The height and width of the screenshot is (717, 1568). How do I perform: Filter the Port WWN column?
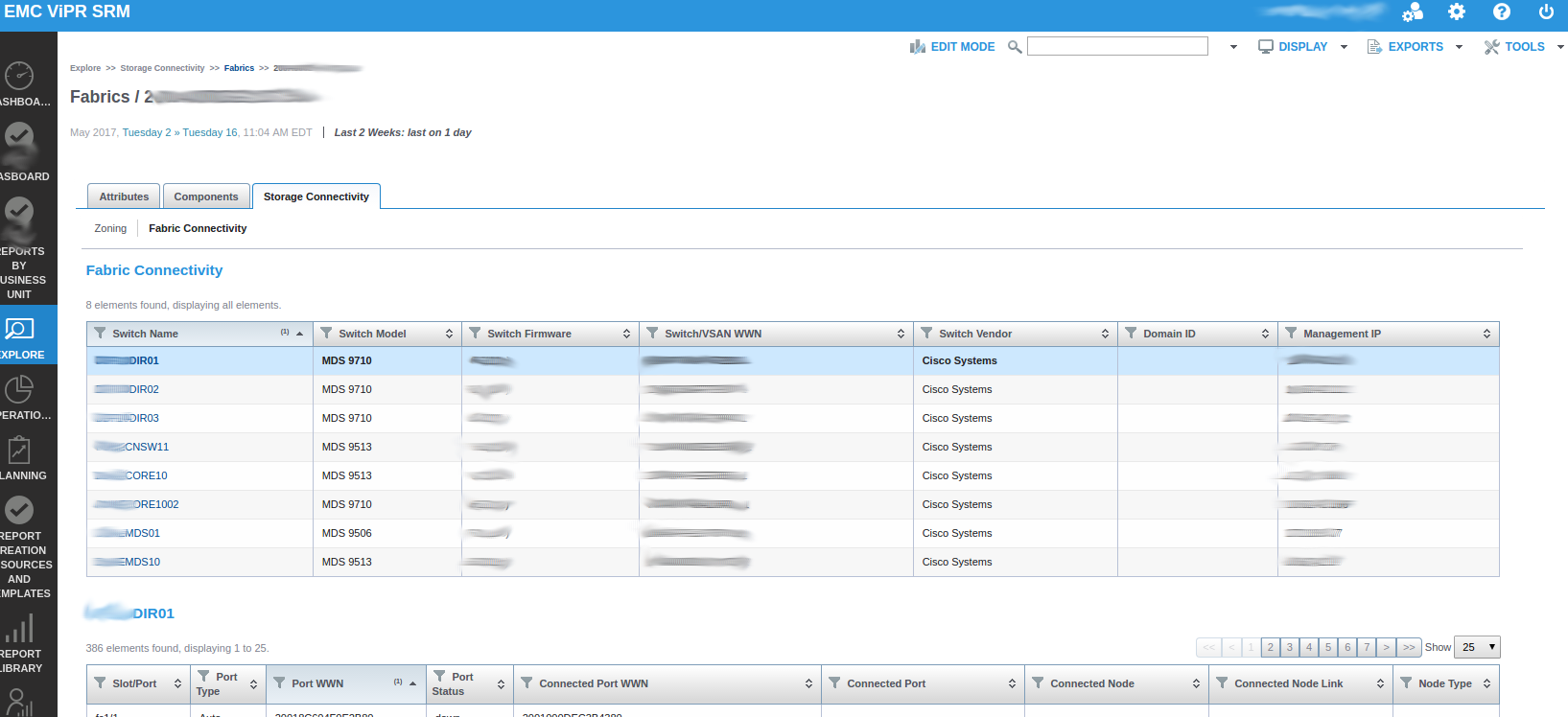(x=279, y=682)
